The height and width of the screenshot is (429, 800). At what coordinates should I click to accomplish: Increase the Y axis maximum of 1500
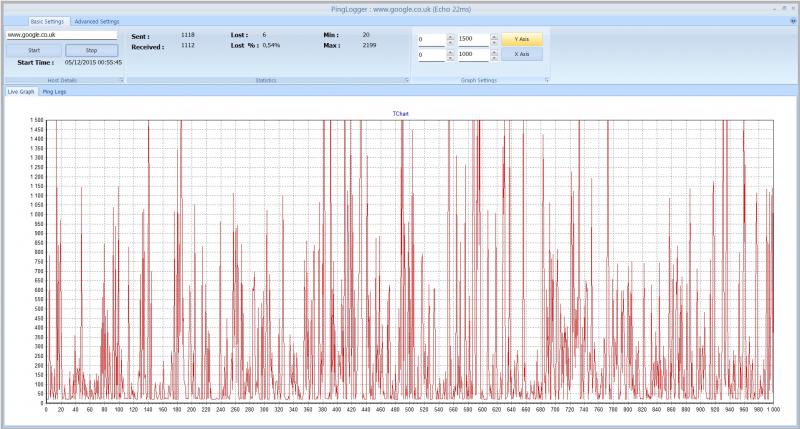493,37
